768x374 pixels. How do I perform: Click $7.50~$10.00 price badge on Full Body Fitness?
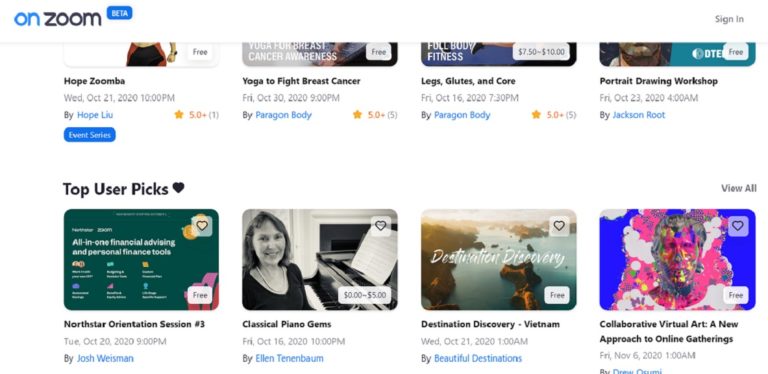[541, 52]
